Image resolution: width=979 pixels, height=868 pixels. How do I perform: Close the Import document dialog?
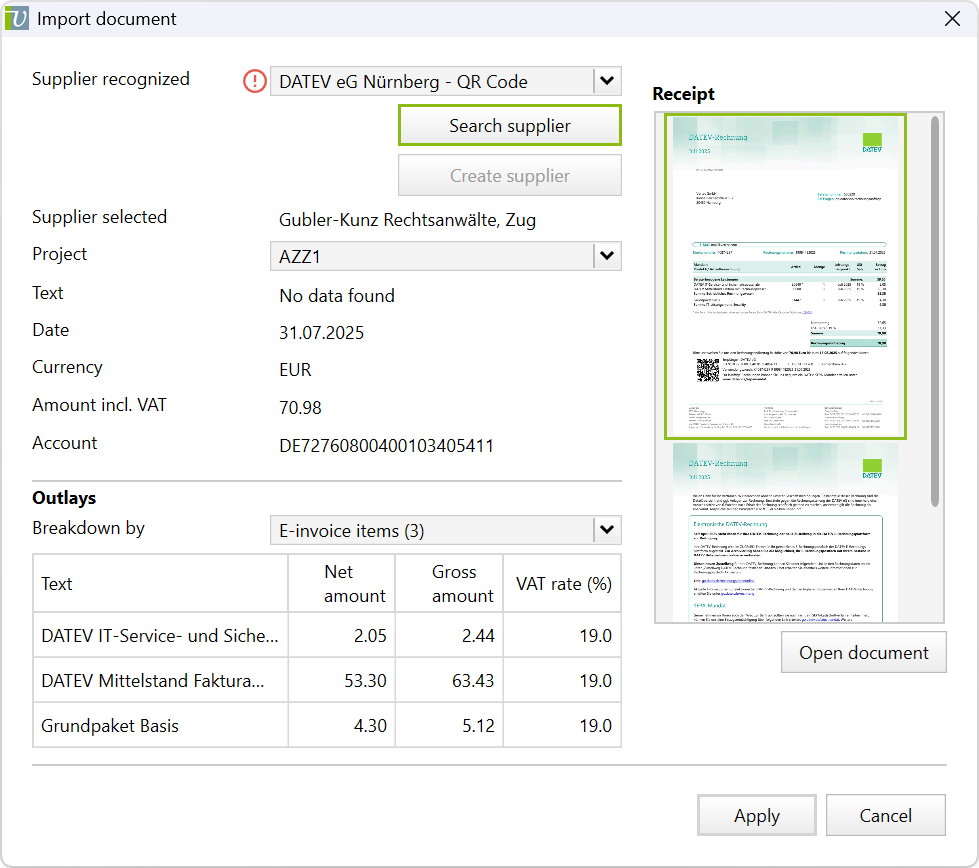click(952, 18)
